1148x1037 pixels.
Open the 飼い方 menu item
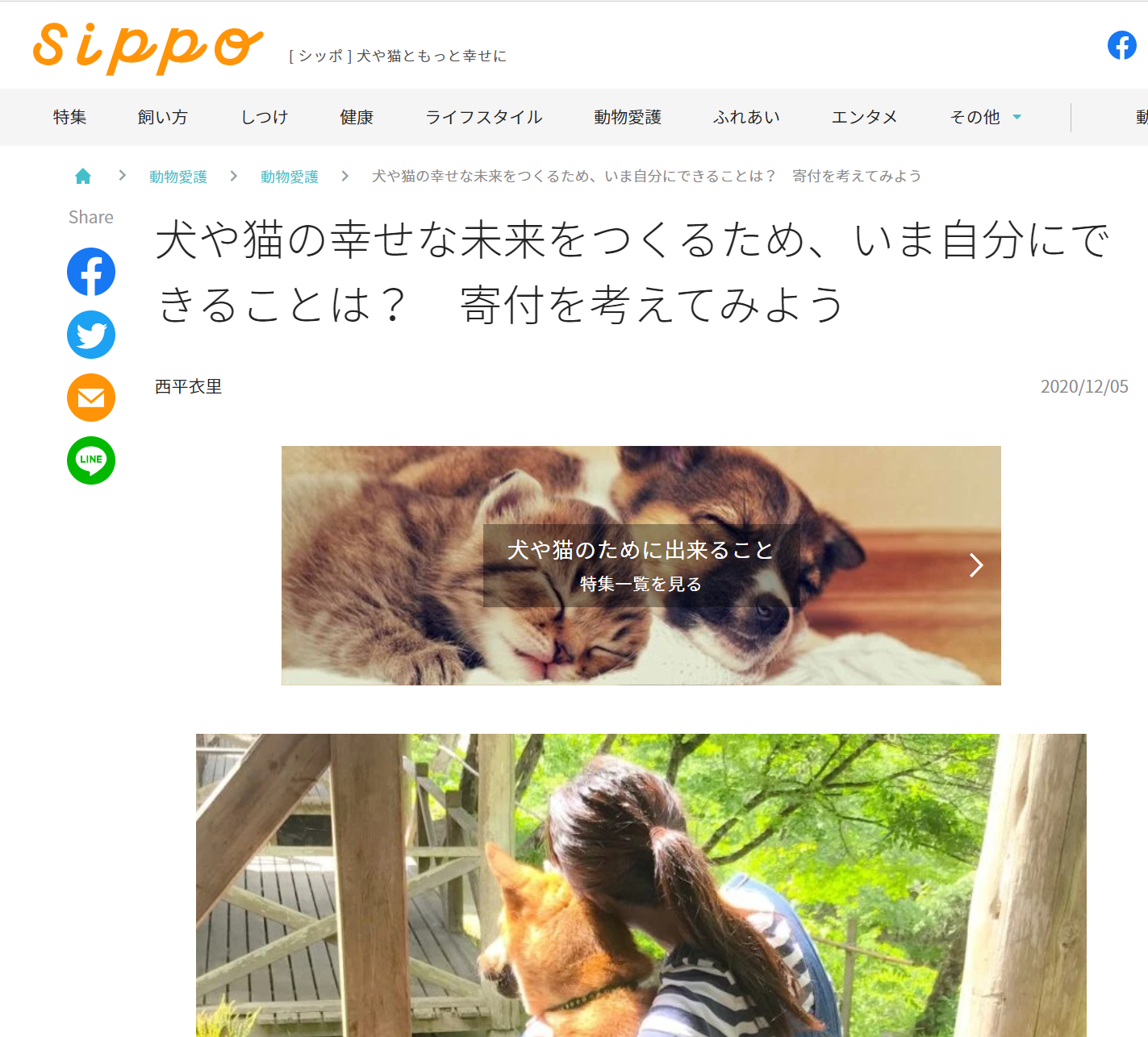162,117
